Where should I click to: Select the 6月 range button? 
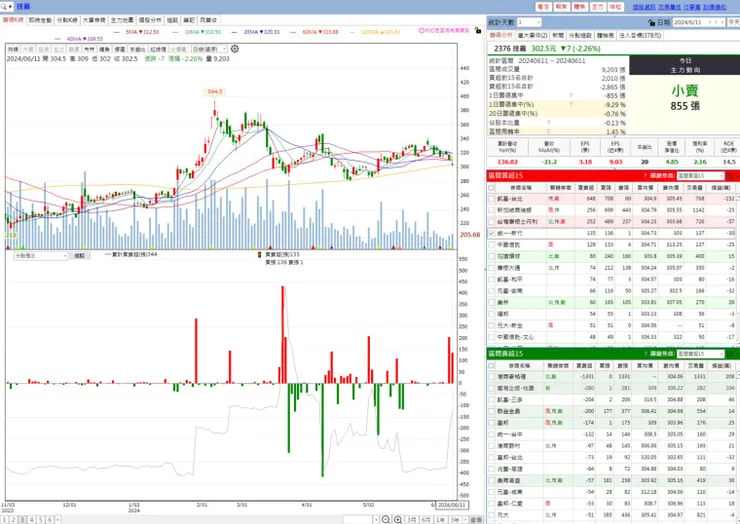(426, 520)
